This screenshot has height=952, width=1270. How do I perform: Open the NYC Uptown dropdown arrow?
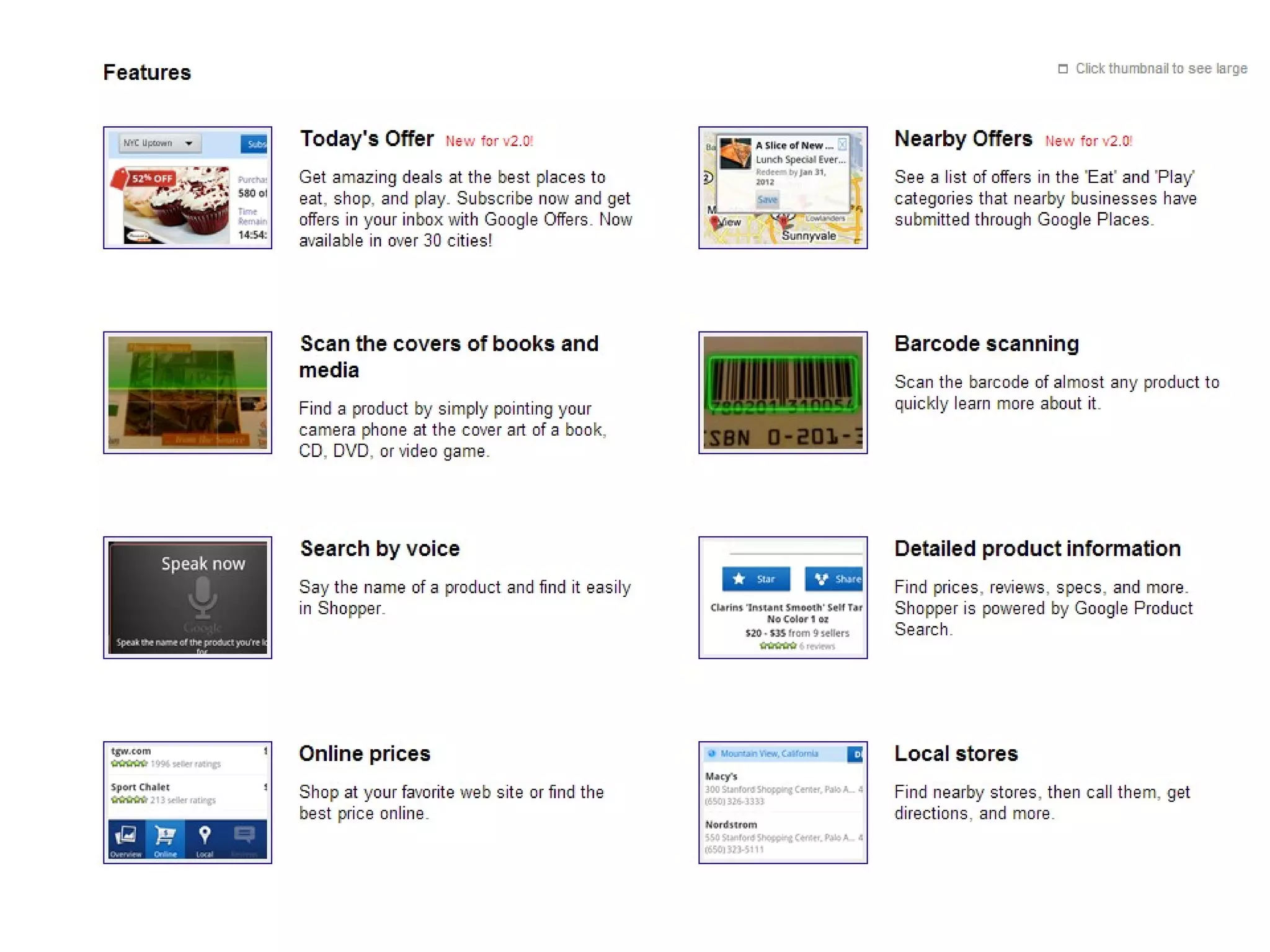(189, 144)
